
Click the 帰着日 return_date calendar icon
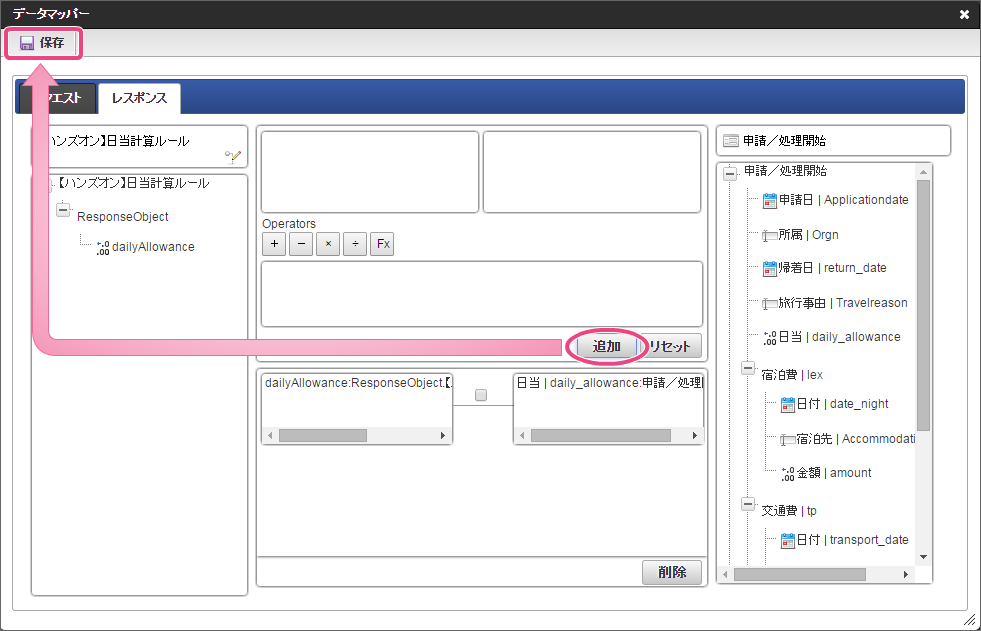(770, 269)
